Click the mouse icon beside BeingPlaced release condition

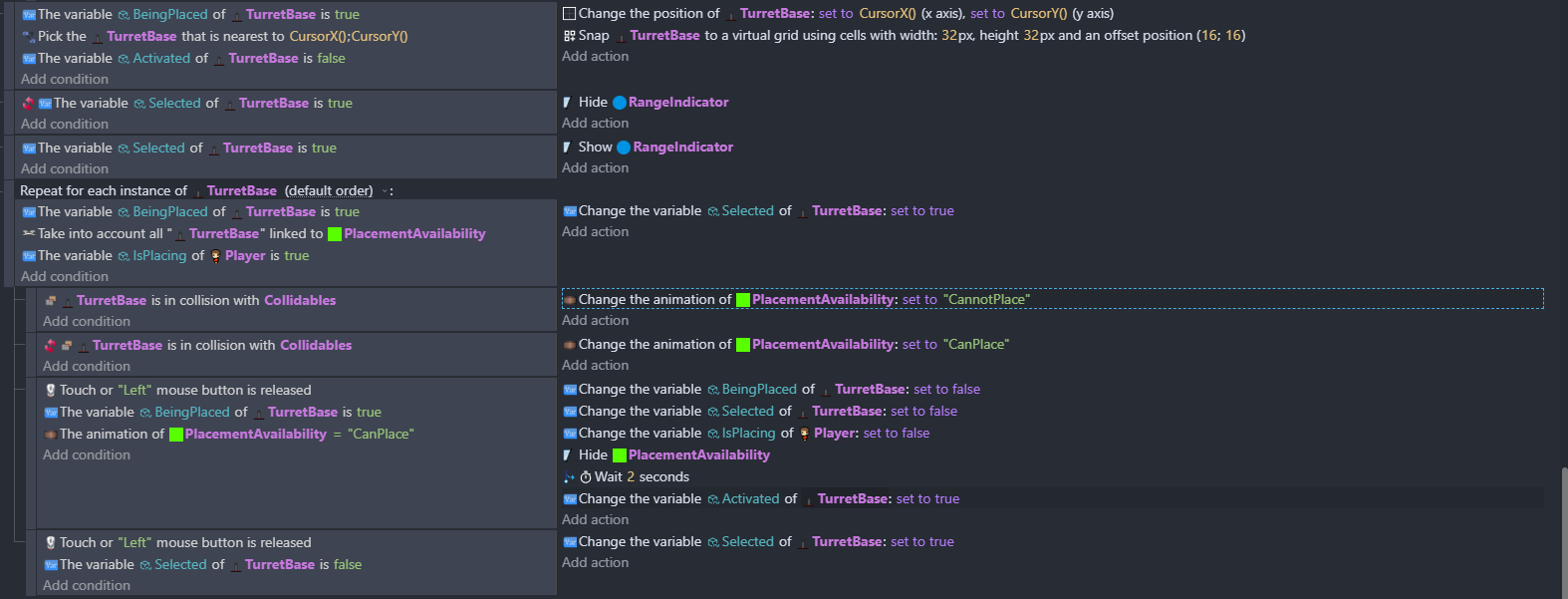(51, 390)
